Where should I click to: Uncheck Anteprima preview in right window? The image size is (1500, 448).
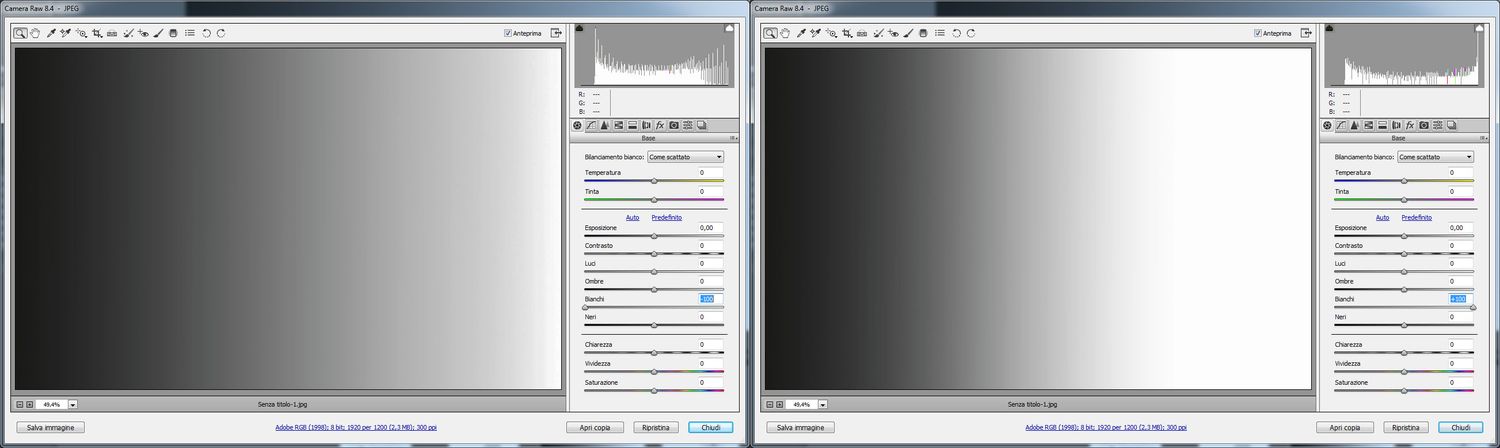tap(1259, 33)
